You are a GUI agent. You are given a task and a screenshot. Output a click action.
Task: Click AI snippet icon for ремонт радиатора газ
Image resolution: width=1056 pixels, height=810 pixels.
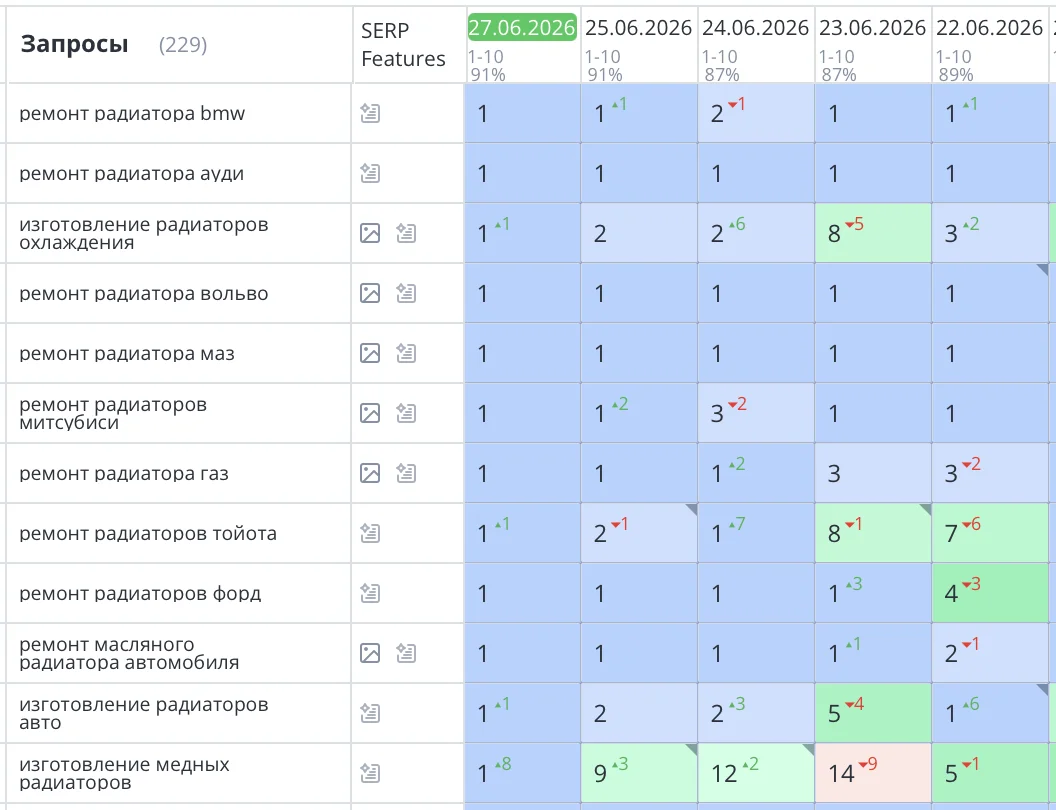pyautogui.click(x=405, y=473)
